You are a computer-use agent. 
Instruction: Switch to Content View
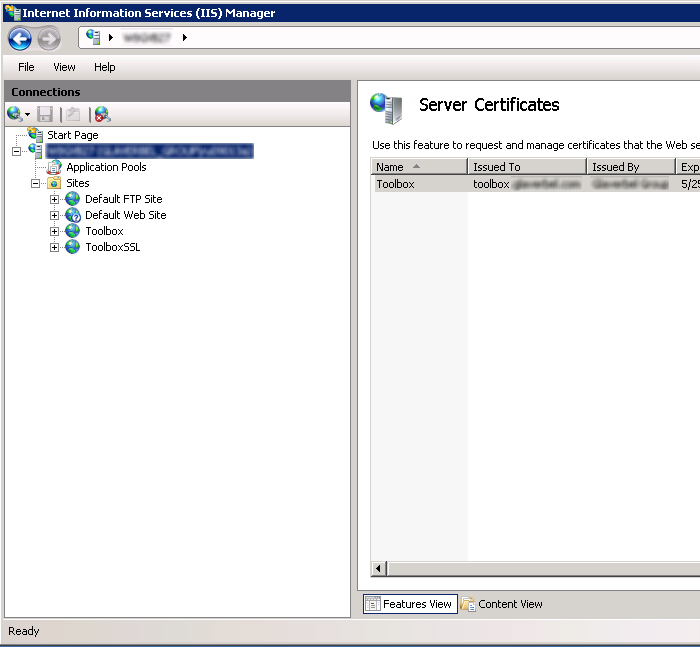(502, 604)
